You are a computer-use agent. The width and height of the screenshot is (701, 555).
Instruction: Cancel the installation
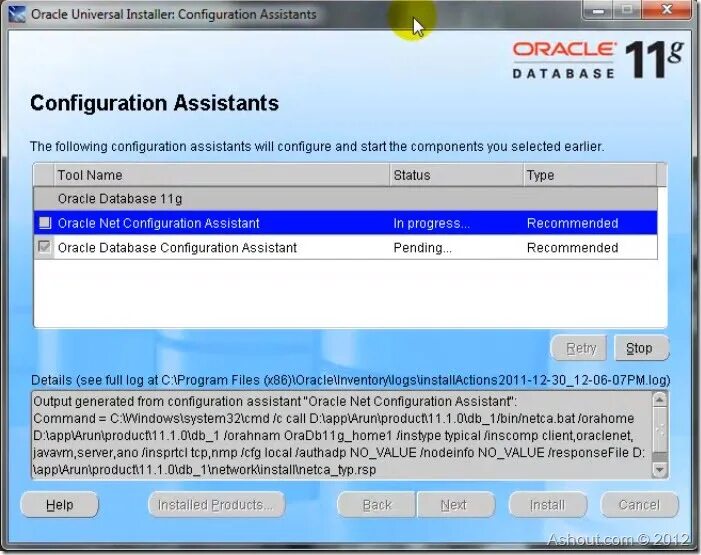[639, 505]
